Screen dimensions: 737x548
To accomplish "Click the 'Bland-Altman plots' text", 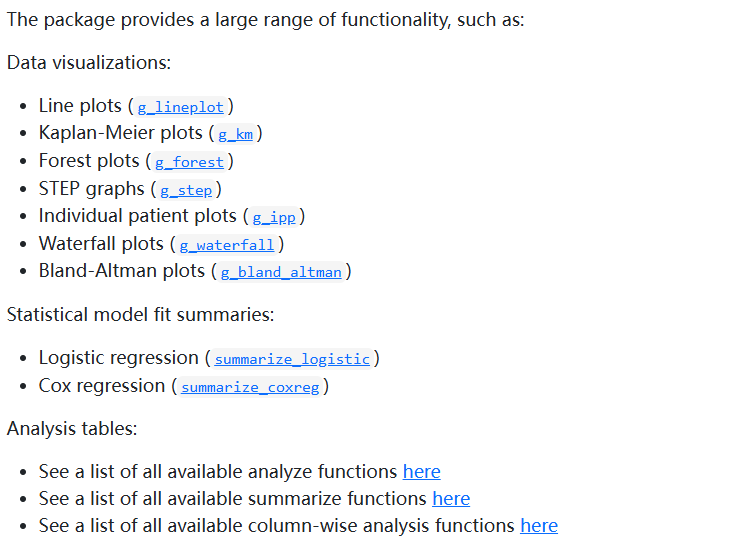I will coord(122,271).
